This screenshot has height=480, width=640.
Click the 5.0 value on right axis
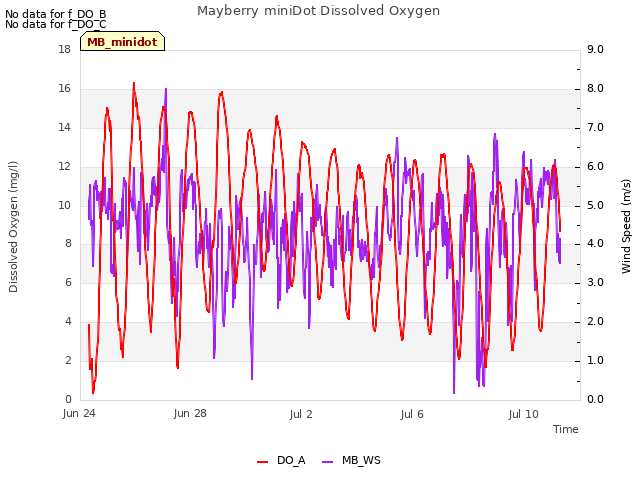595,205
